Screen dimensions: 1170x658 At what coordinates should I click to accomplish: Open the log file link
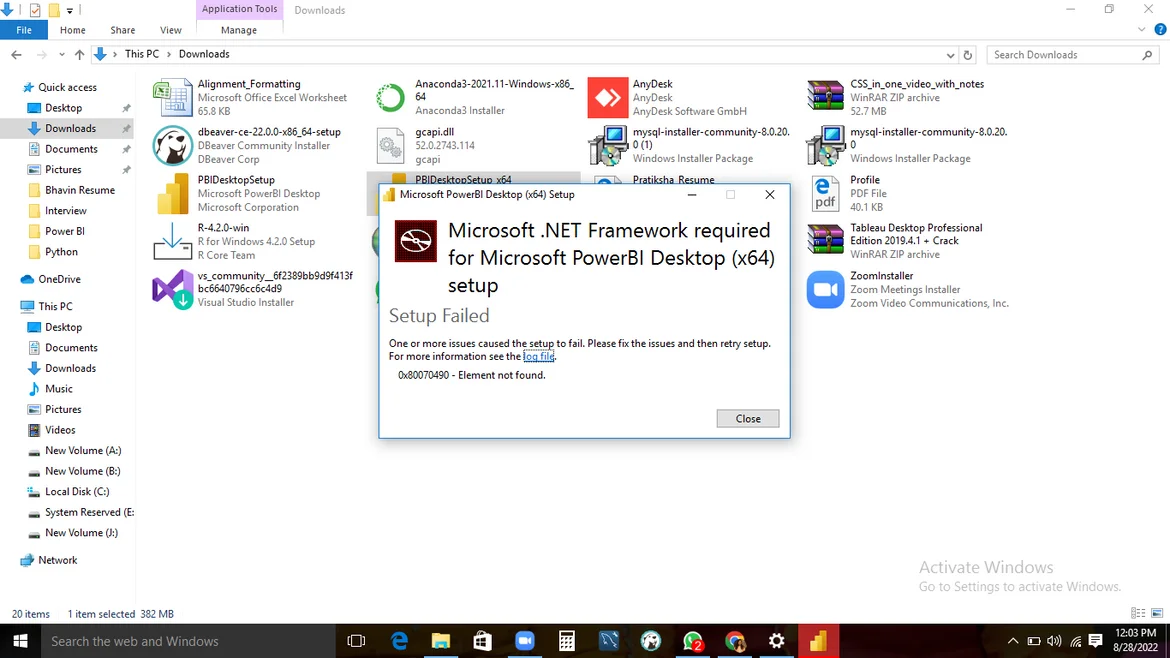[x=538, y=357]
